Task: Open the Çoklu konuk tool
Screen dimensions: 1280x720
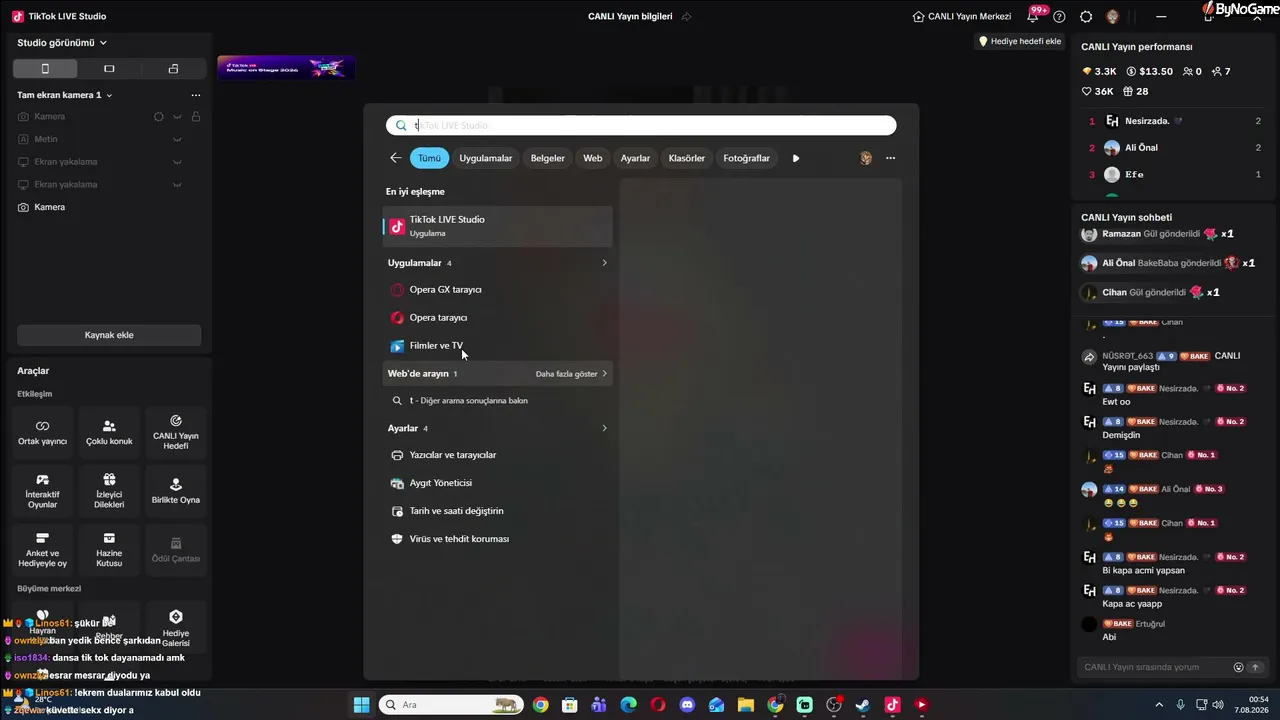Action: point(109,432)
